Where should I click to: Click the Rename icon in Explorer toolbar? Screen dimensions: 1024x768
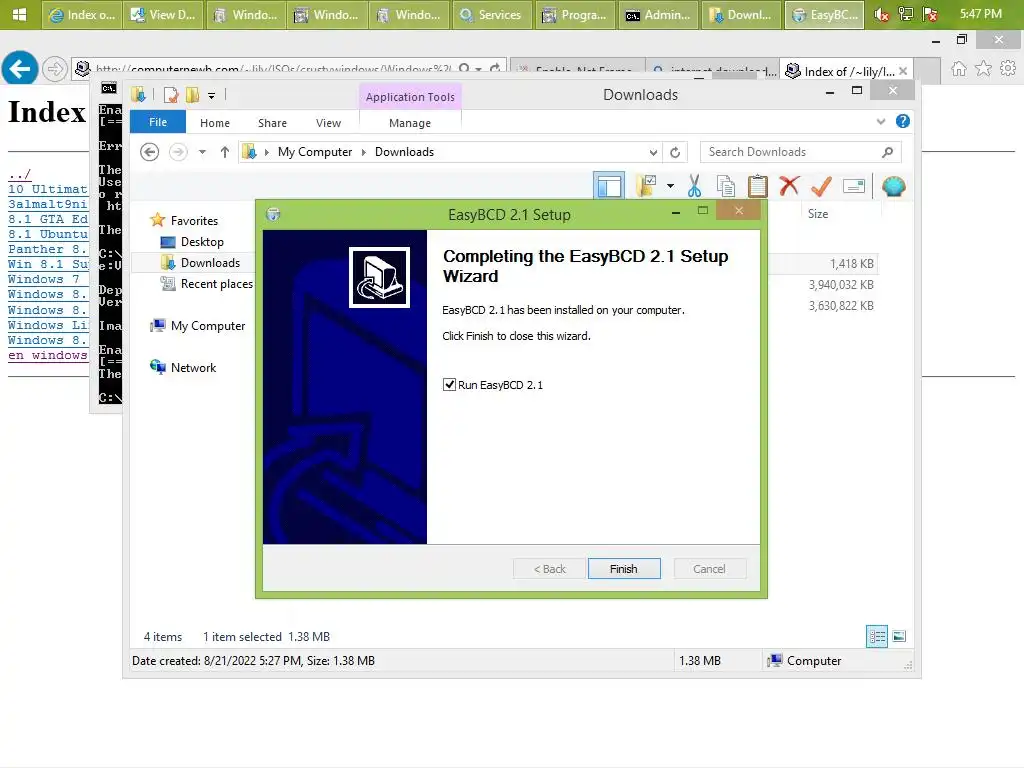click(854, 186)
